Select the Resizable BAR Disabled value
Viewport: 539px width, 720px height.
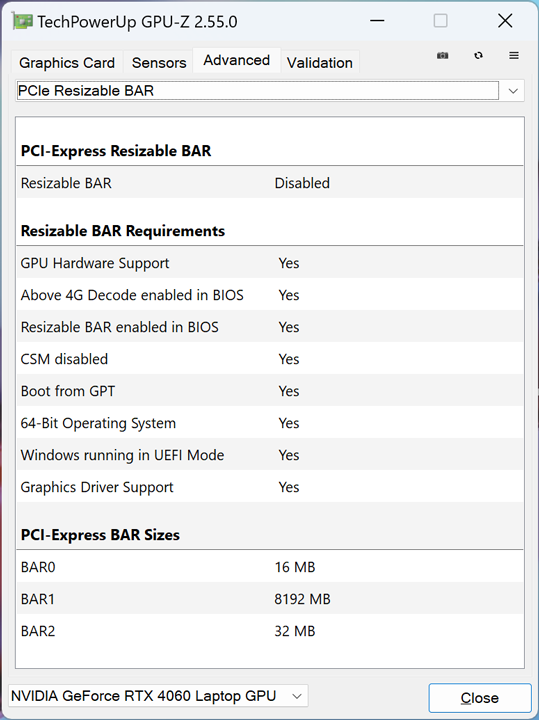pyautogui.click(x=302, y=183)
